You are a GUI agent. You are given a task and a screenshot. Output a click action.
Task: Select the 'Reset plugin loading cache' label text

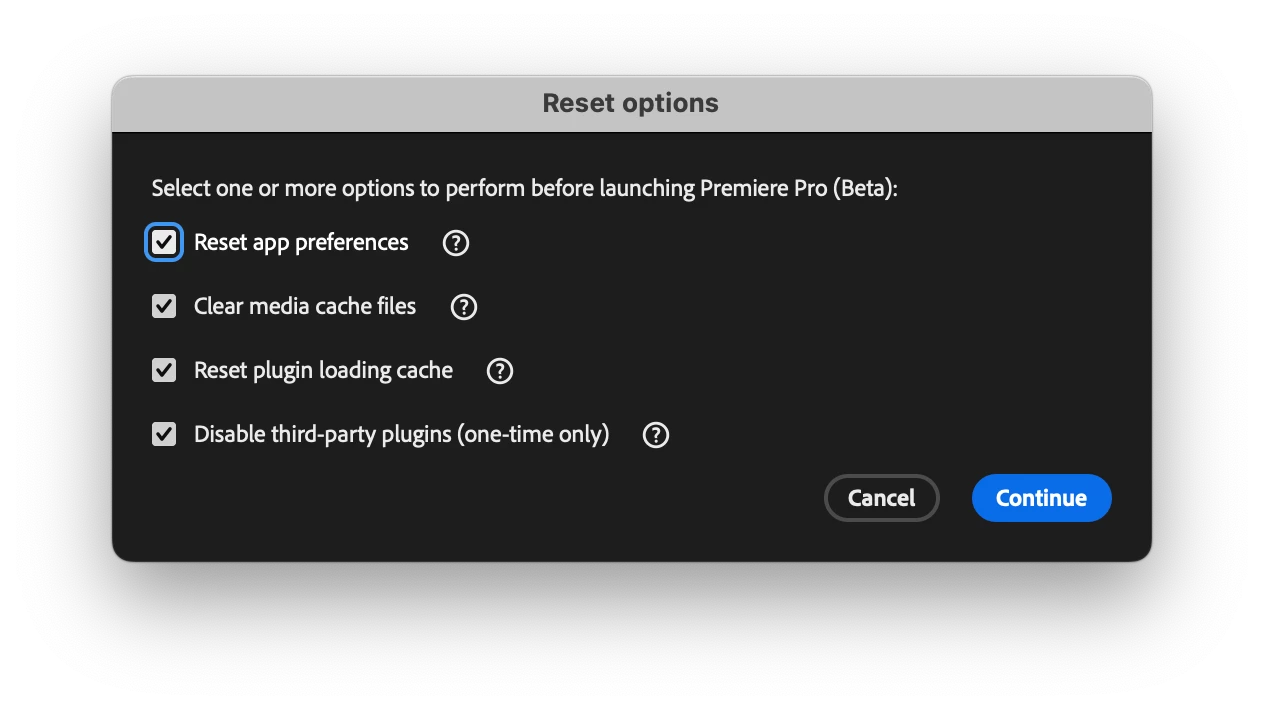point(323,371)
